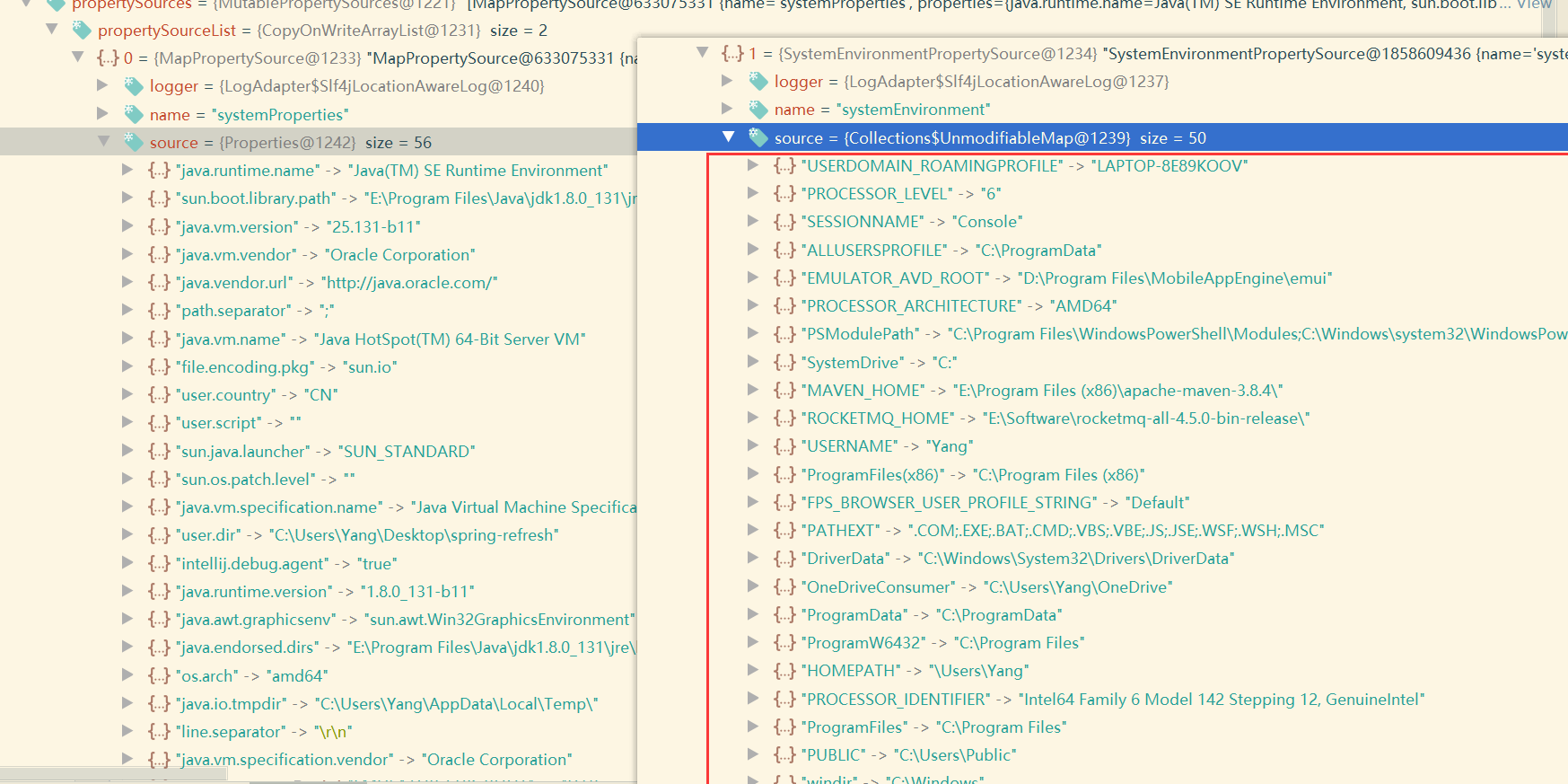Select the "SESSIONNAME" -> "Console" row text

[x=912, y=222]
